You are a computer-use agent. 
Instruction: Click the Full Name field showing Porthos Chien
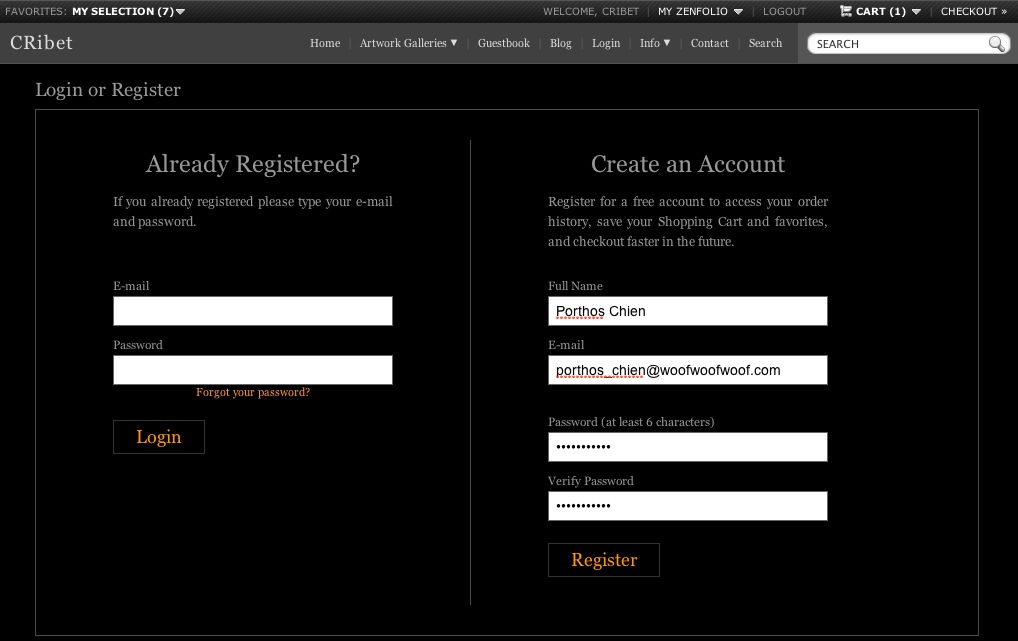pyautogui.click(x=687, y=310)
